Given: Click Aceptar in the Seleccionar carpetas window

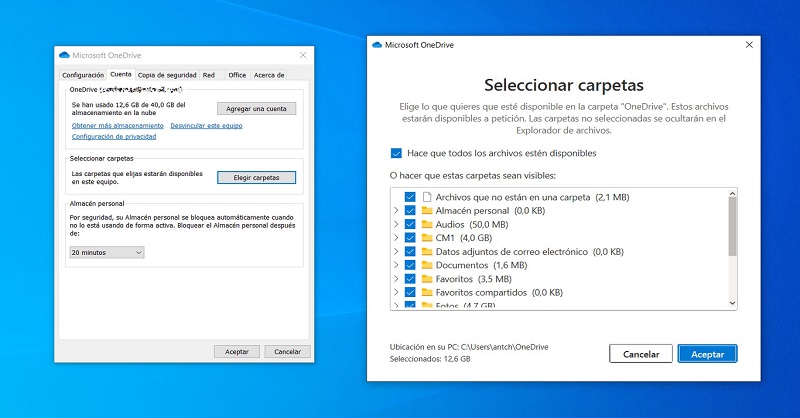Looking at the screenshot, I should click(708, 354).
